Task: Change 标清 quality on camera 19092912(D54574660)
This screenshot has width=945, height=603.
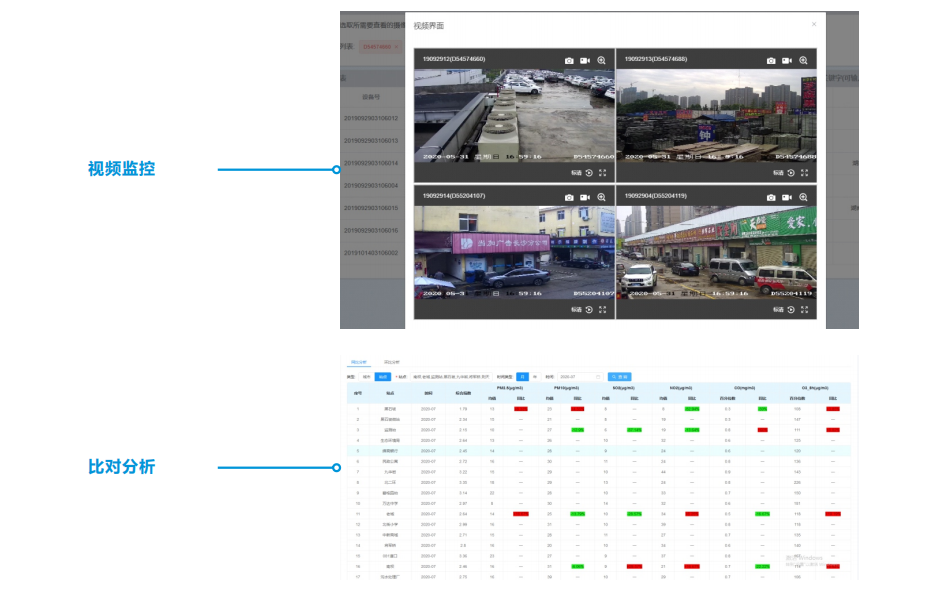Action: pos(576,173)
